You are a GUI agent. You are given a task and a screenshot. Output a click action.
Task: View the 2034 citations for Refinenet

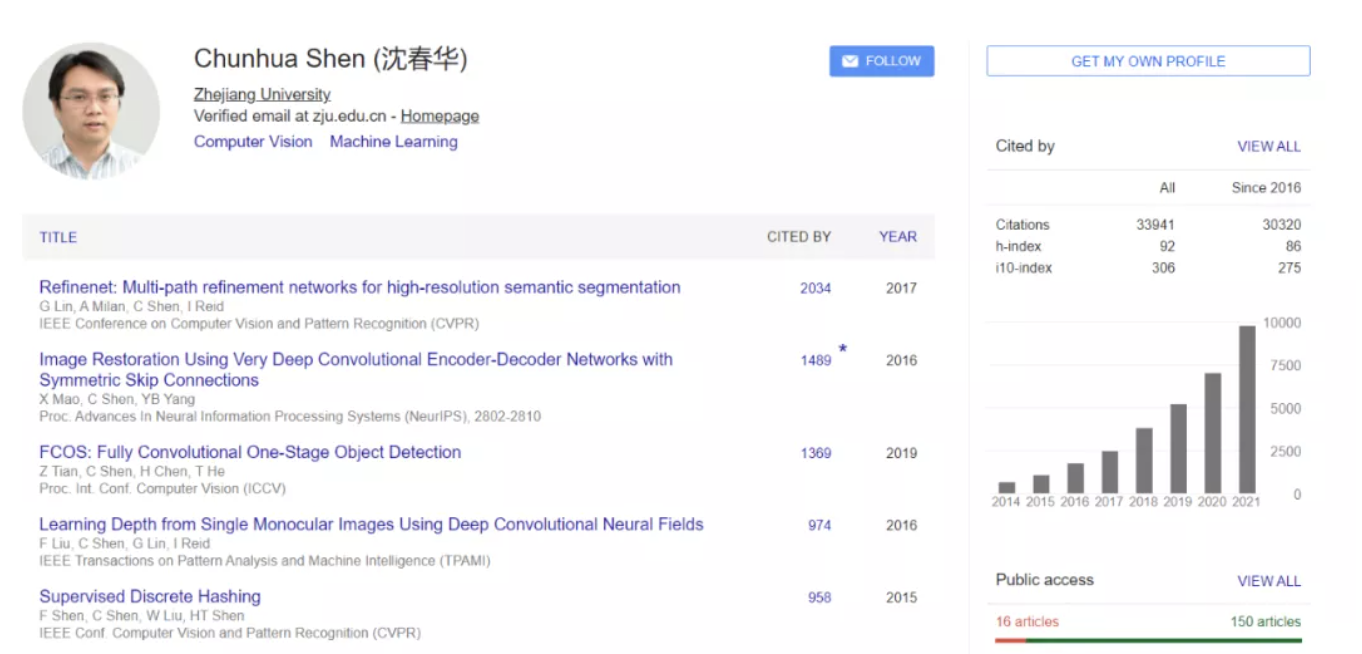(x=815, y=288)
